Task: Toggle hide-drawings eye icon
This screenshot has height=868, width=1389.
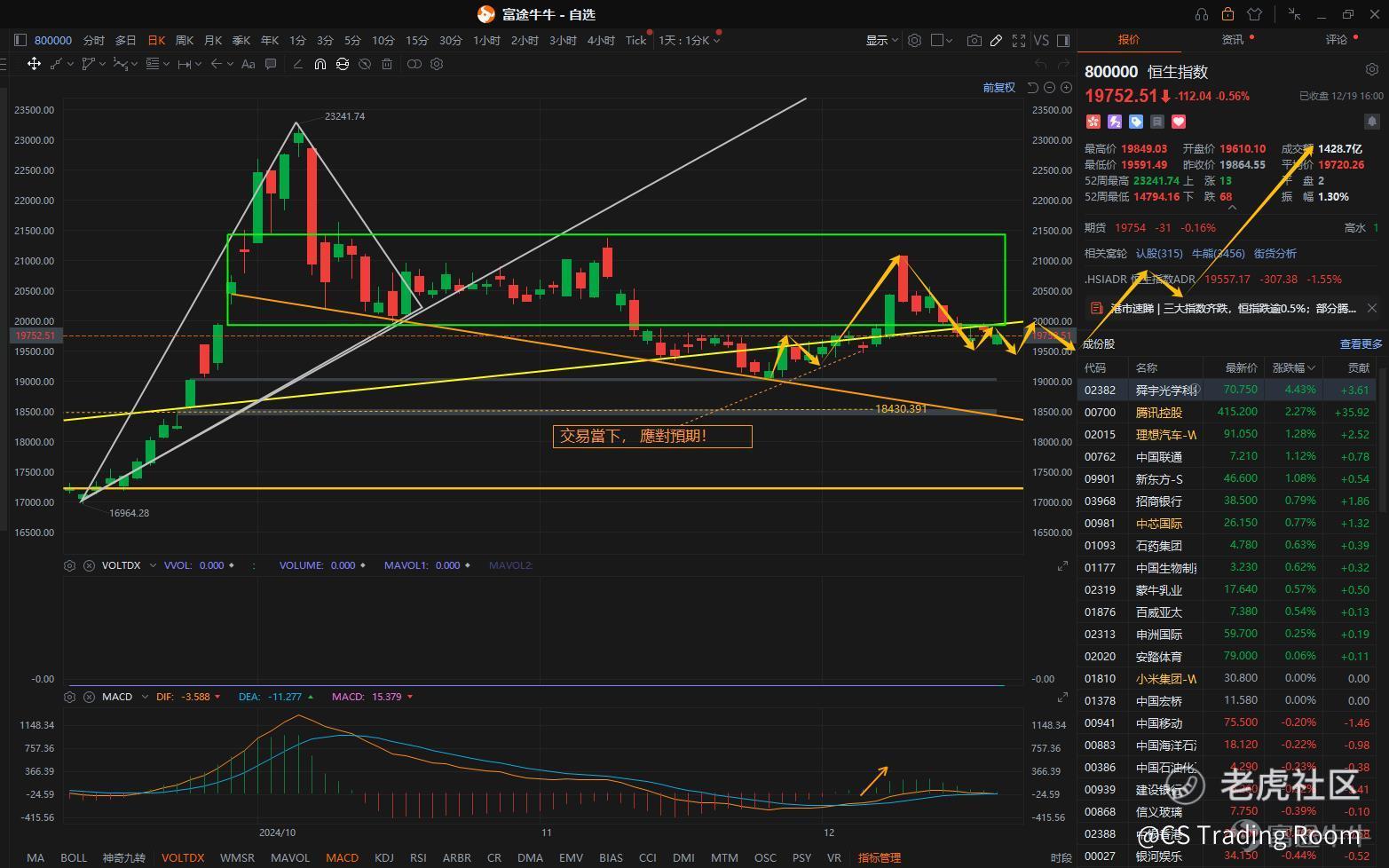Action: [x=365, y=64]
